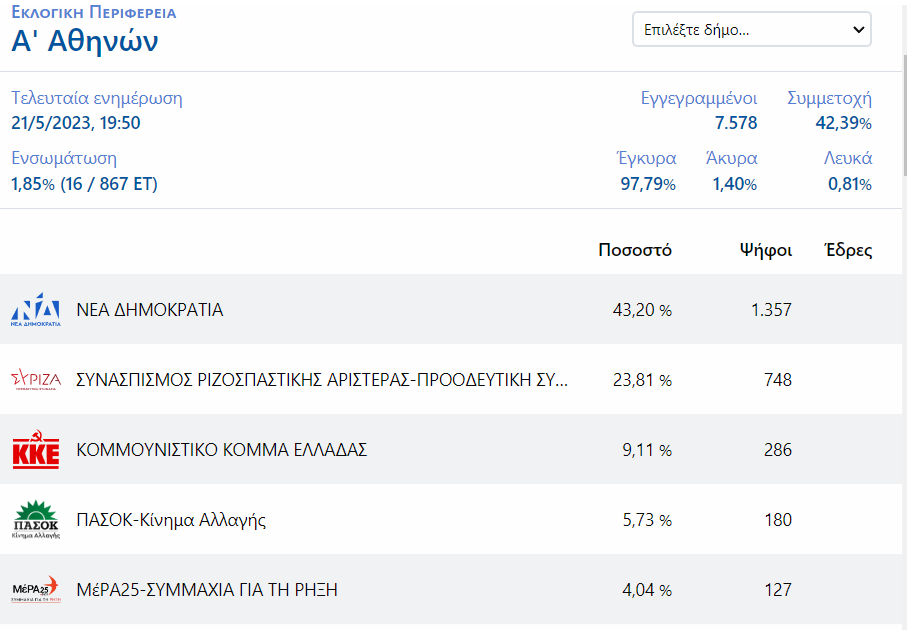
Task: Click the ΜέΡΑ25 party logo
Action: (36, 590)
